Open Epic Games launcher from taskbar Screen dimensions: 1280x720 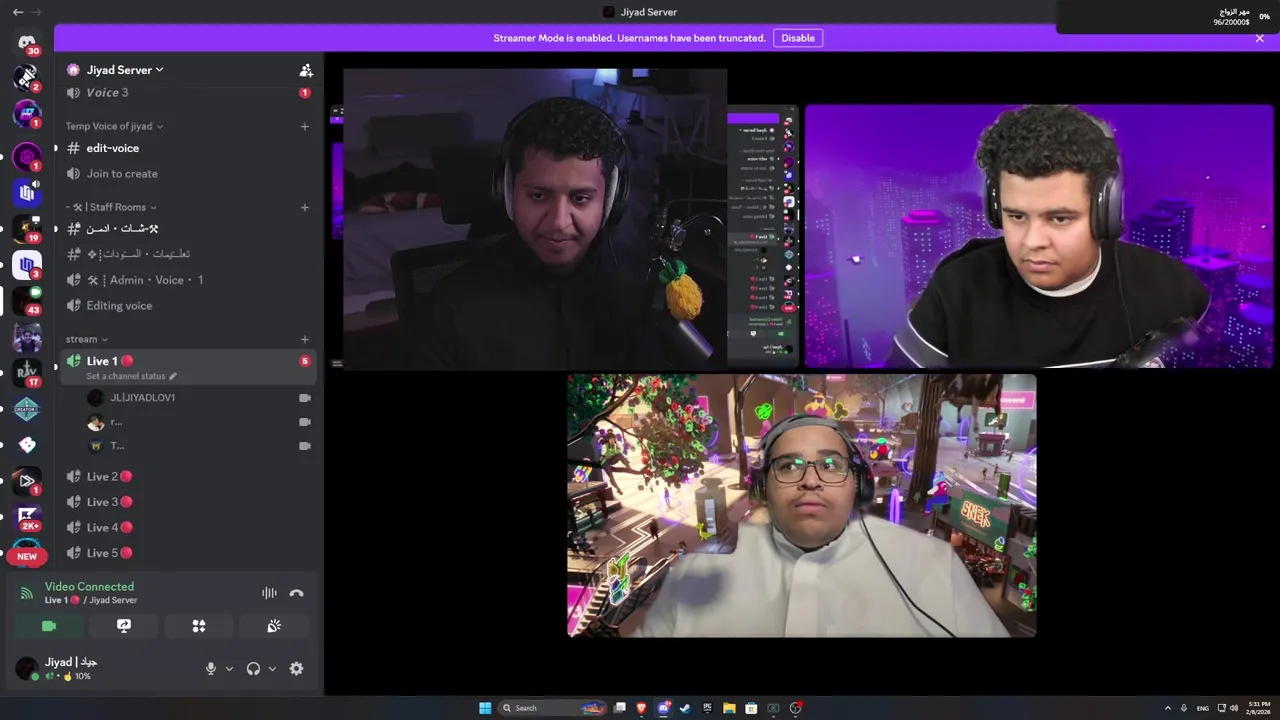point(707,708)
